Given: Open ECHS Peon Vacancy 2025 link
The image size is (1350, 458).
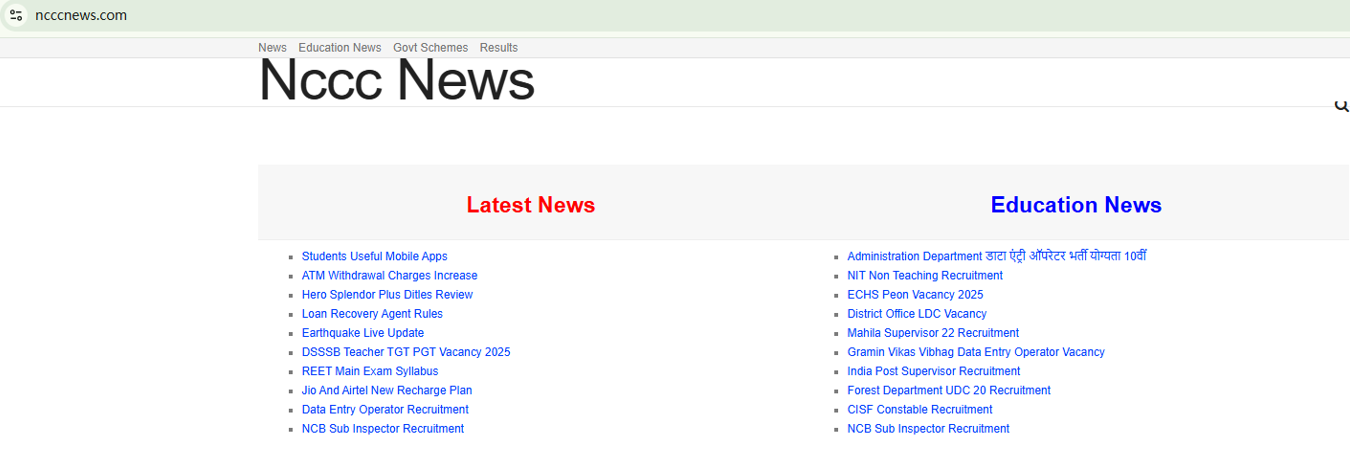Looking at the screenshot, I should (x=914, y=295).
